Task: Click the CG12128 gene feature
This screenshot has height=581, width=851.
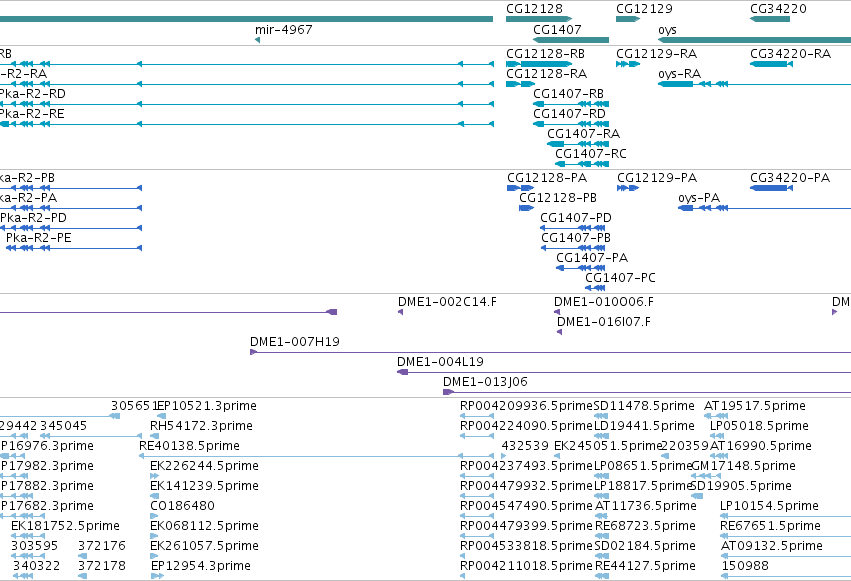Action: point(539,19)
